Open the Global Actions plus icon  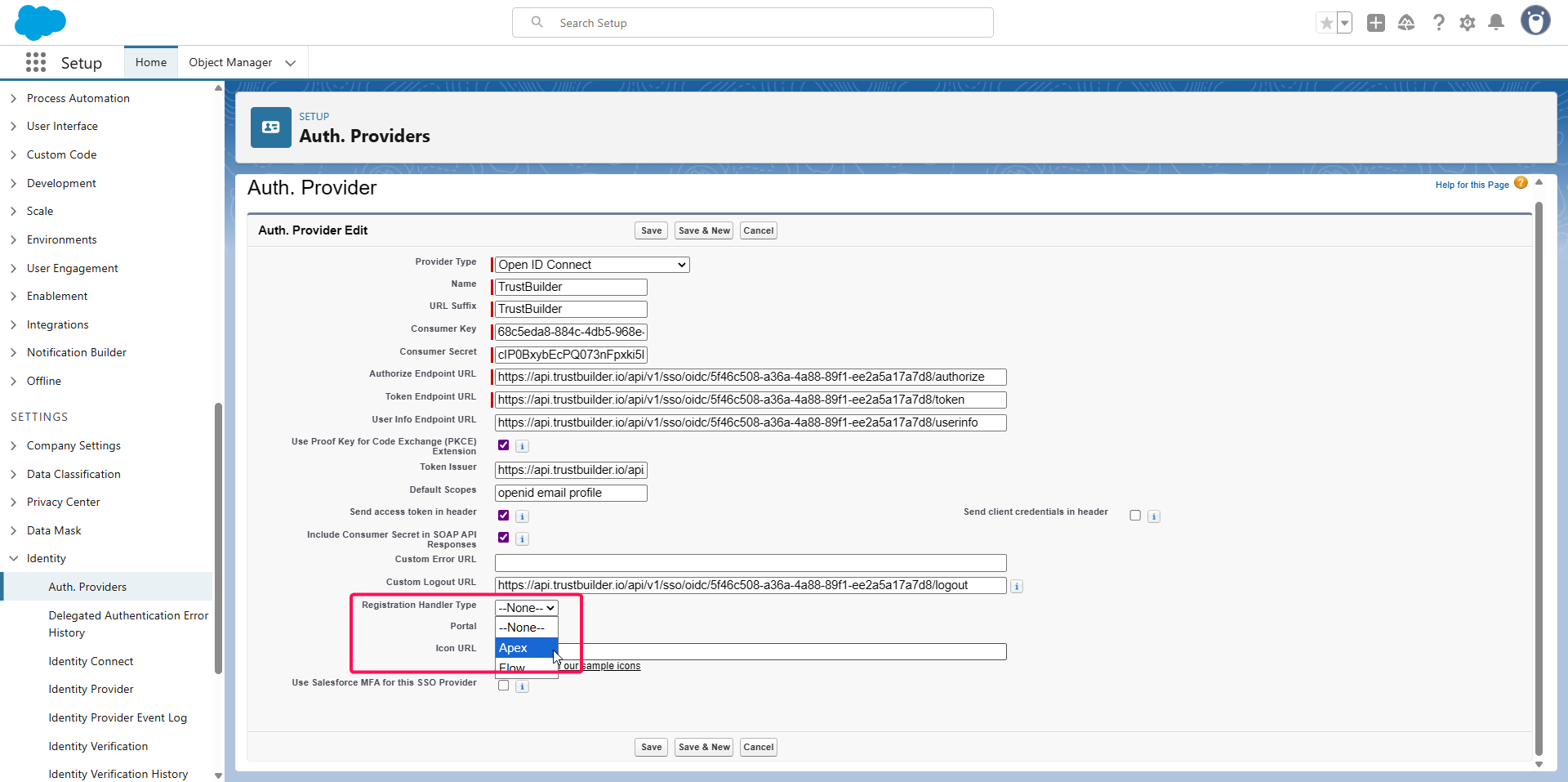click(1376, 23)
